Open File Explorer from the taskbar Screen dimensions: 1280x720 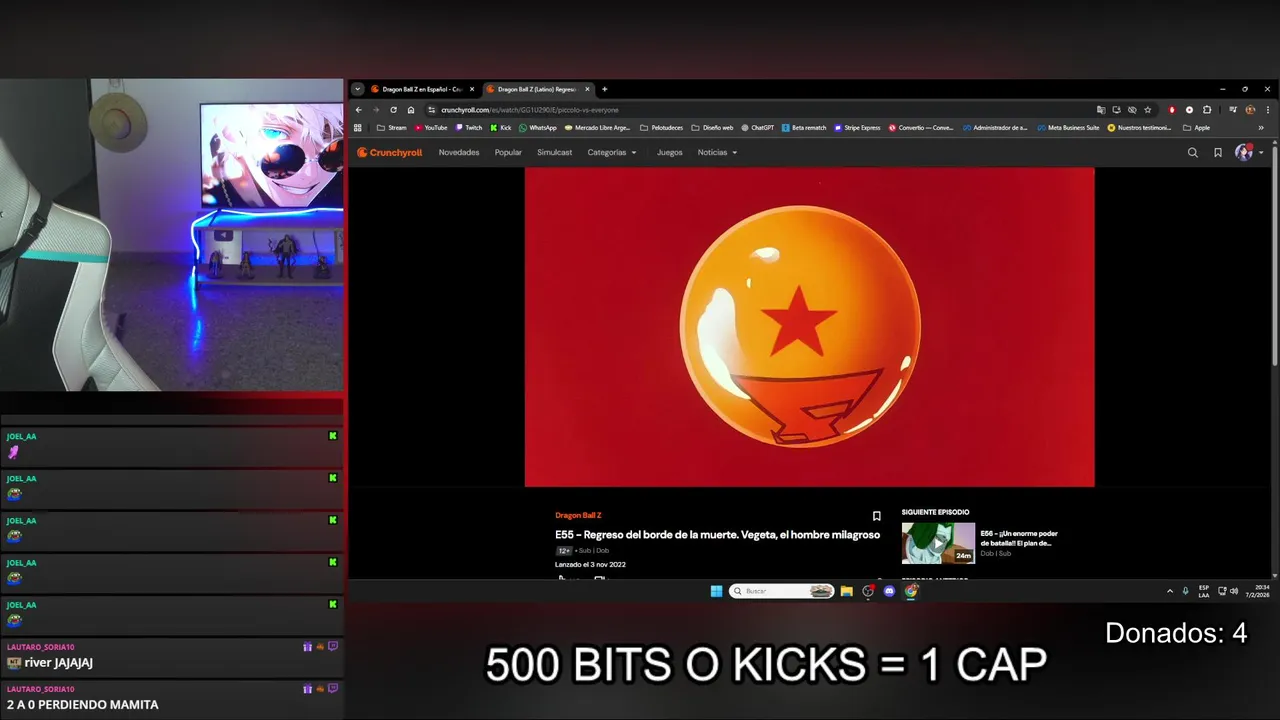pos(846,591)
